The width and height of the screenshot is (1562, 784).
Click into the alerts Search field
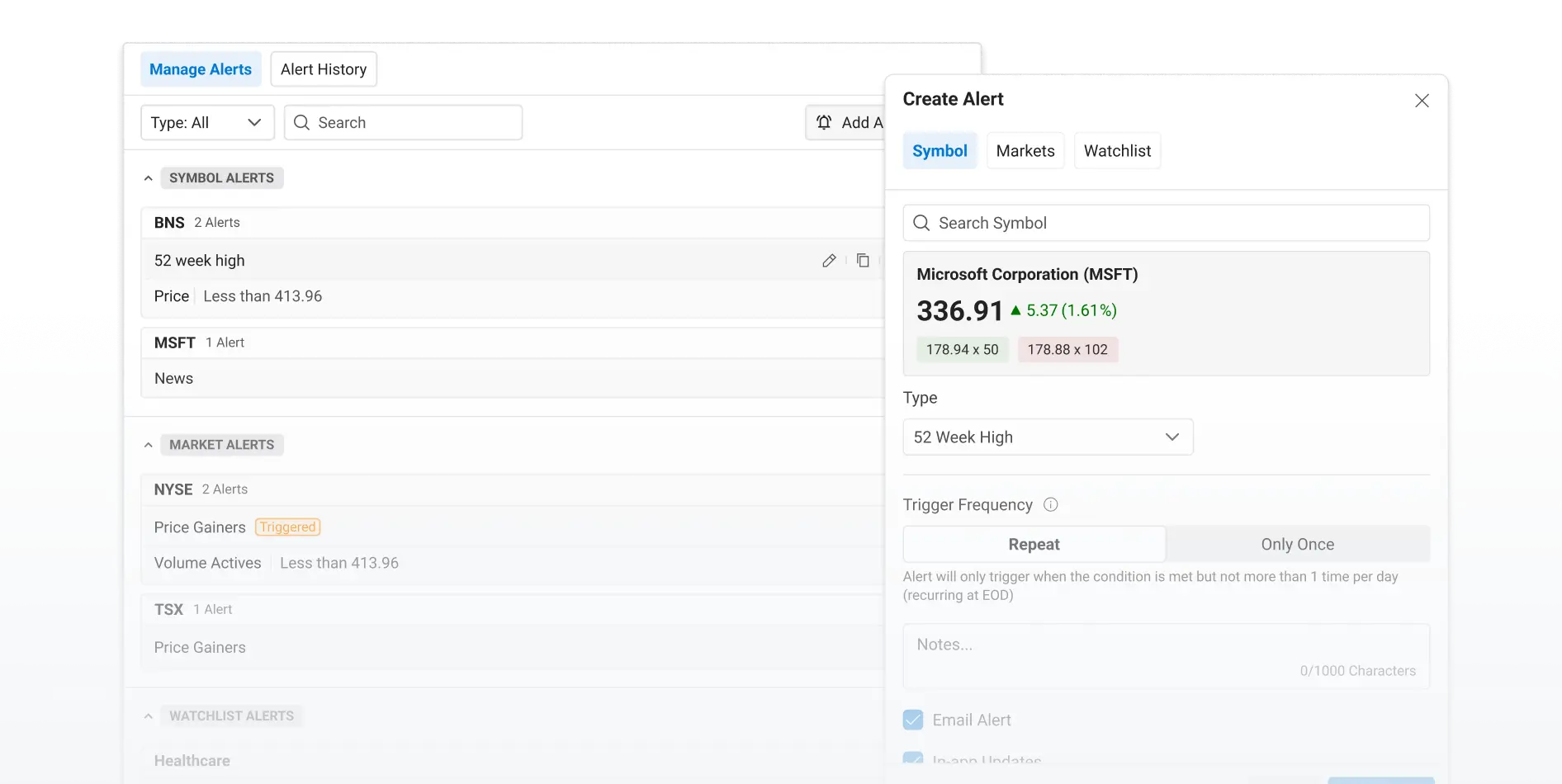click(x=403, y=122)
